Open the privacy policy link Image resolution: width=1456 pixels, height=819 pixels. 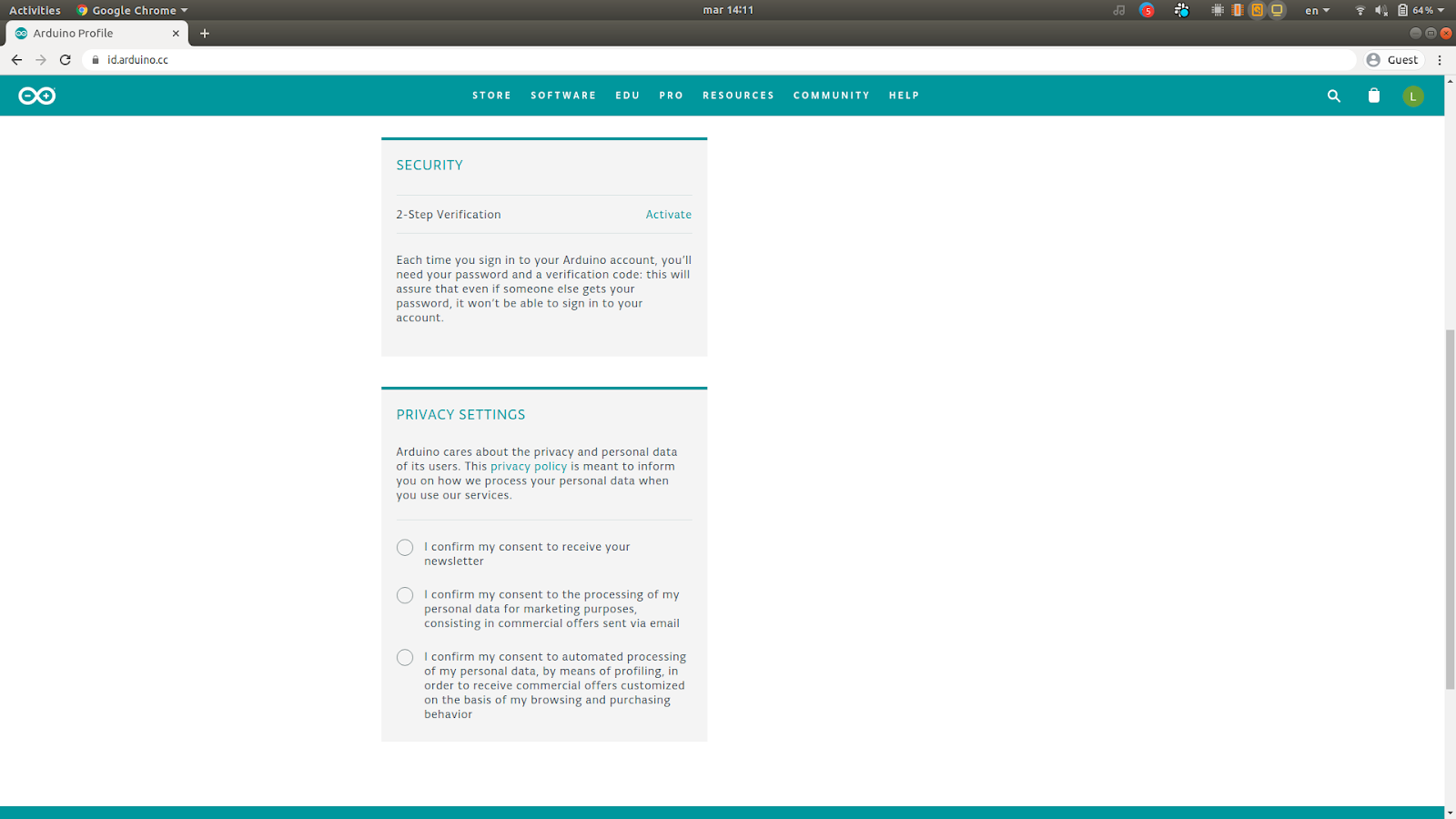coord(529,466)
